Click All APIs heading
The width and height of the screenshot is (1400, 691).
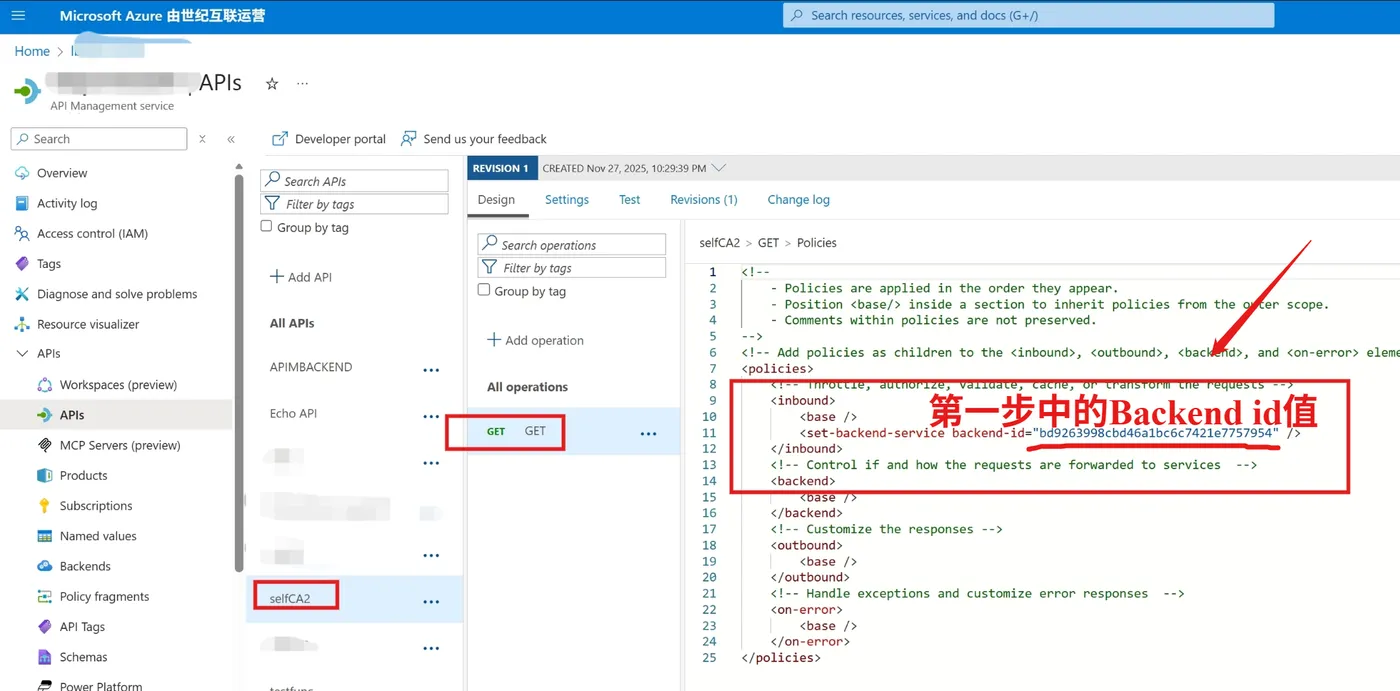(292, 323)
